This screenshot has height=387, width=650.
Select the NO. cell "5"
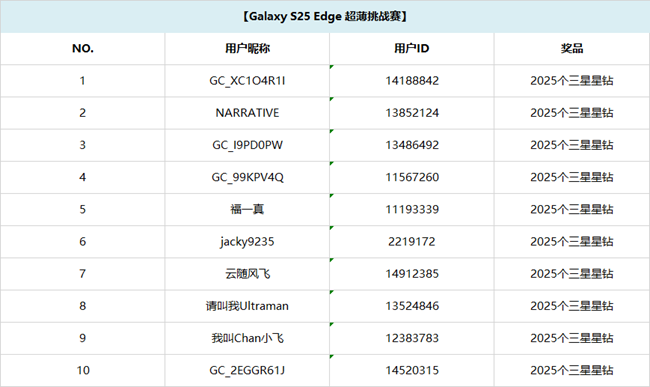[82, 209]
